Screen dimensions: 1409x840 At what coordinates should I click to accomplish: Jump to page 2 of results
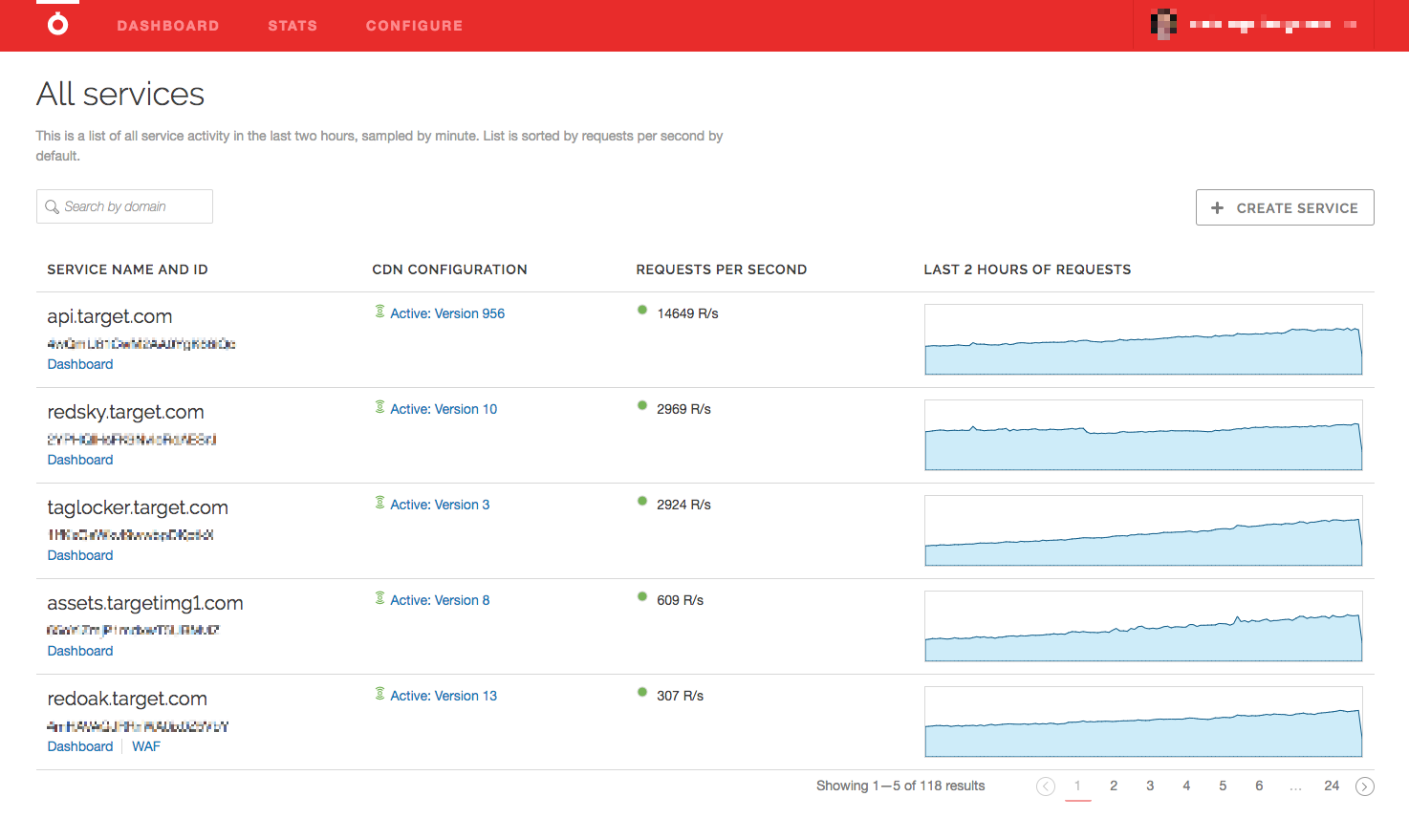point(1114,786)
